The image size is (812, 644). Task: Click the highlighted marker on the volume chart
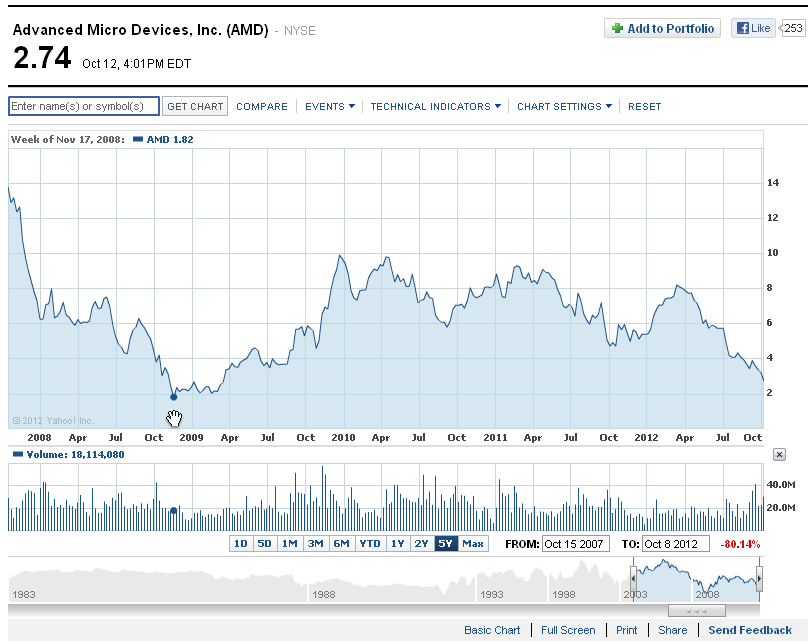point(174,510)
